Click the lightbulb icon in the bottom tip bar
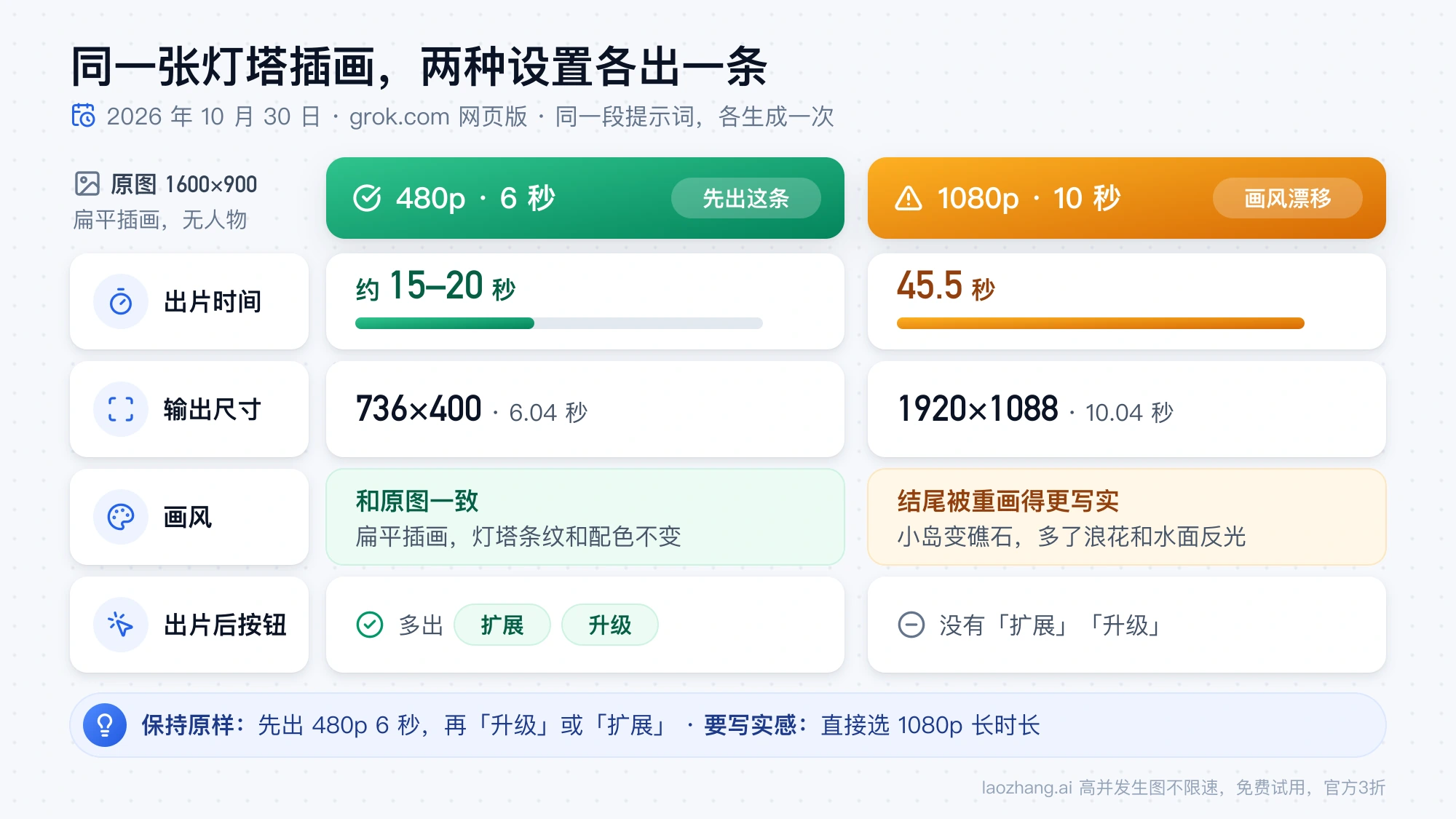Screen dimensions: 1456x819 (105, 725)
